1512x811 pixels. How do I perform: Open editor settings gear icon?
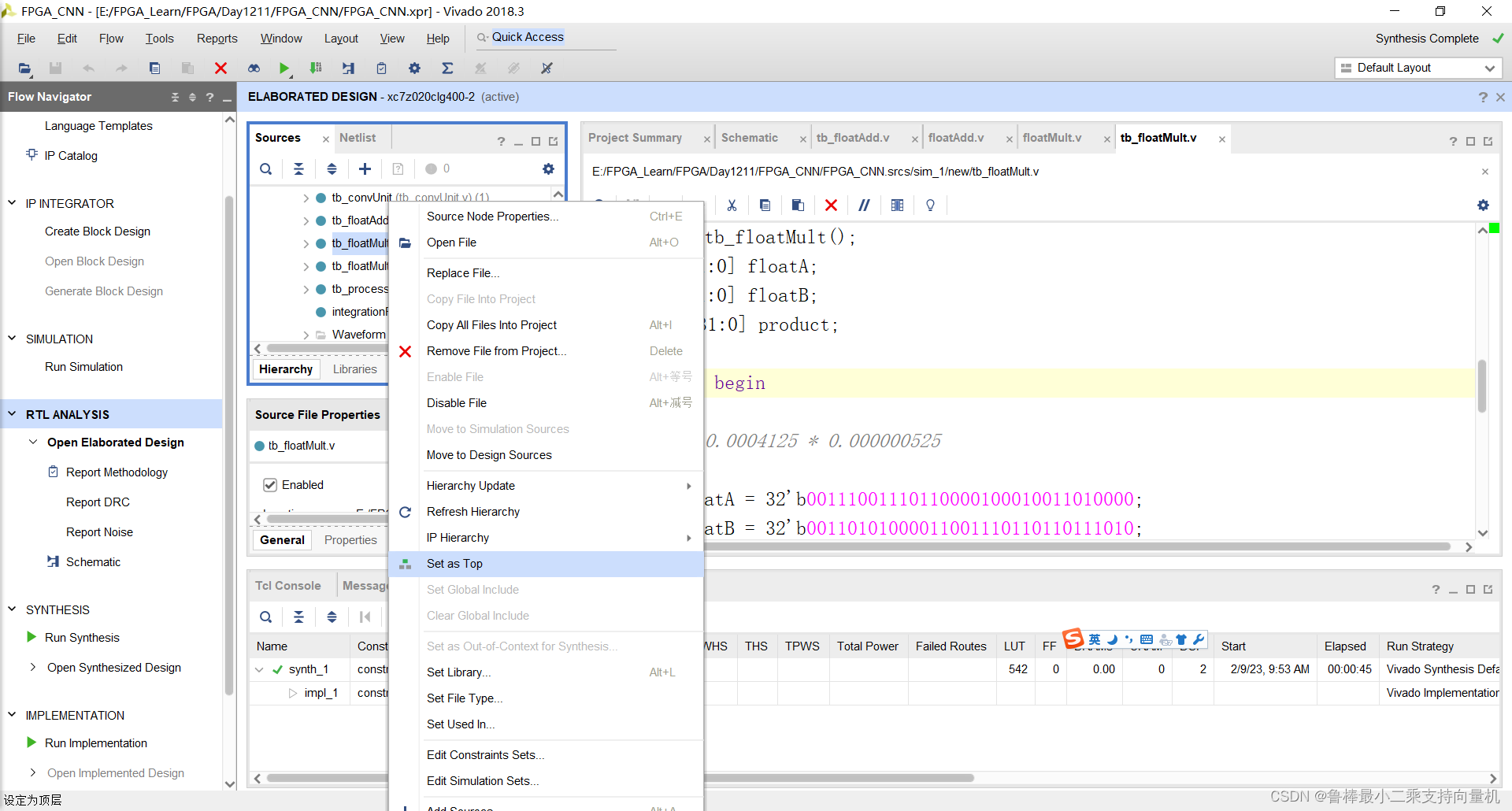(x=1483, y=206)
